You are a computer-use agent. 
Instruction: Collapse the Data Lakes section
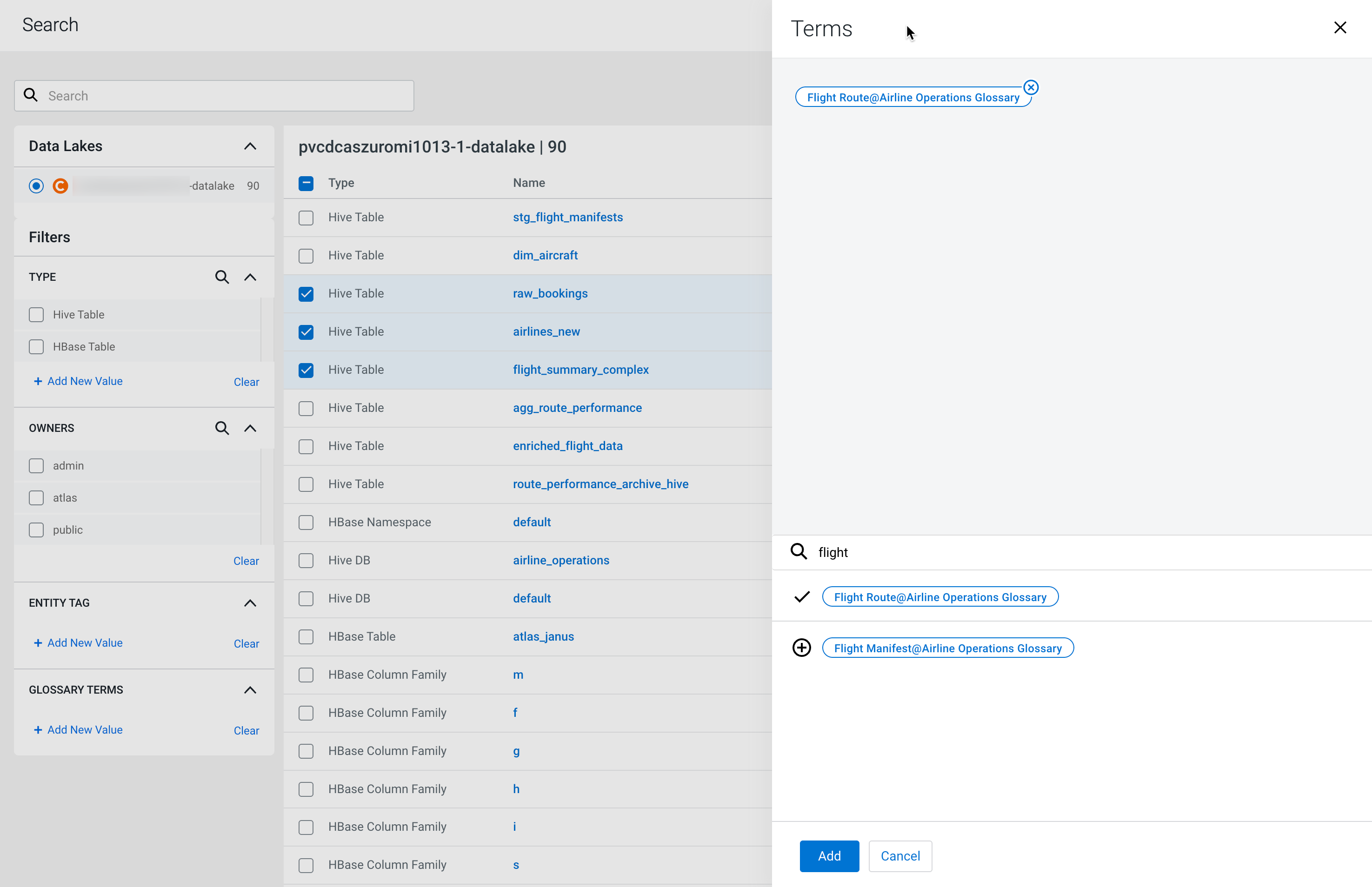[250, 146]
